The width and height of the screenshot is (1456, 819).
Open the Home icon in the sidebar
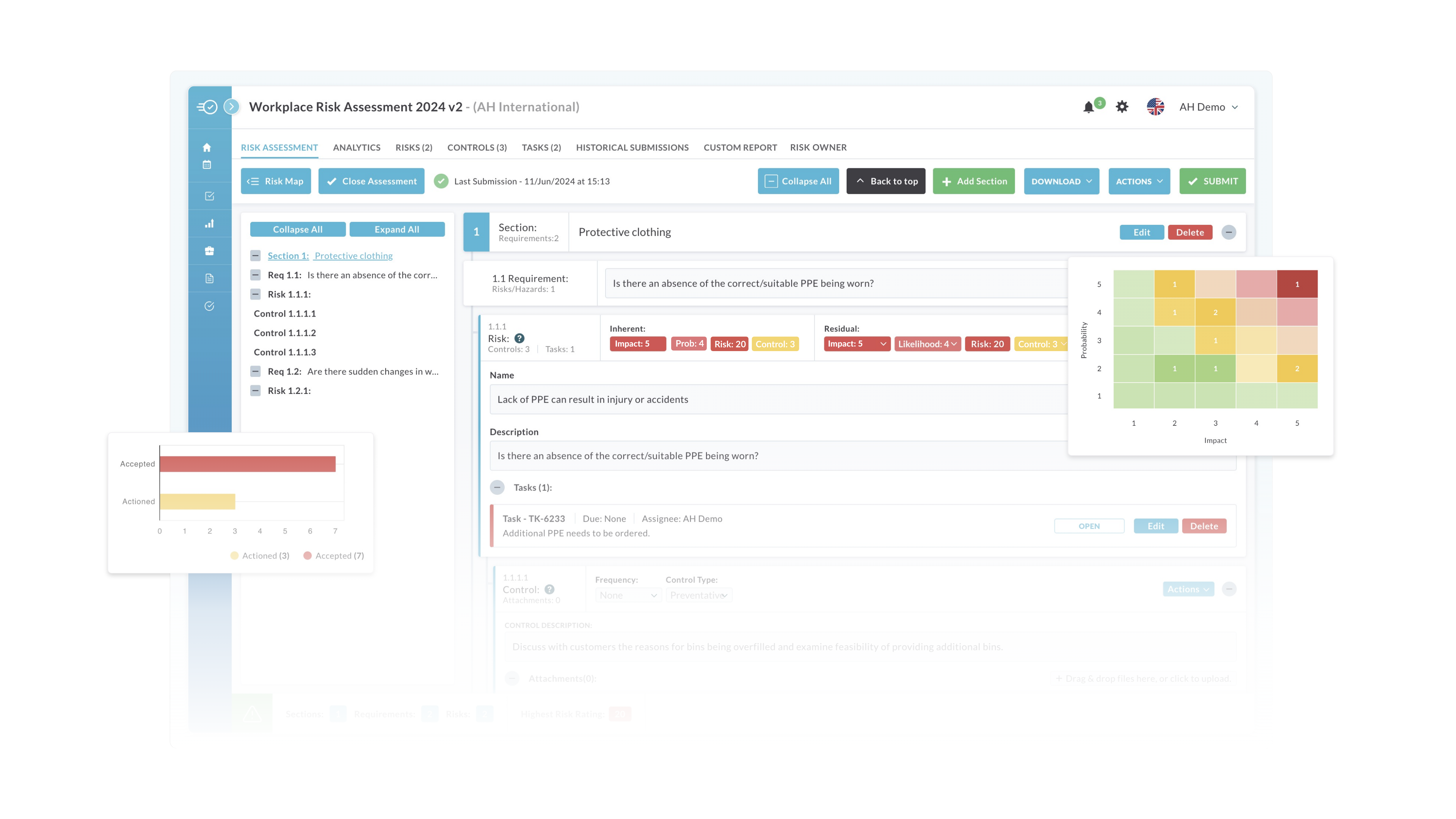207,147
